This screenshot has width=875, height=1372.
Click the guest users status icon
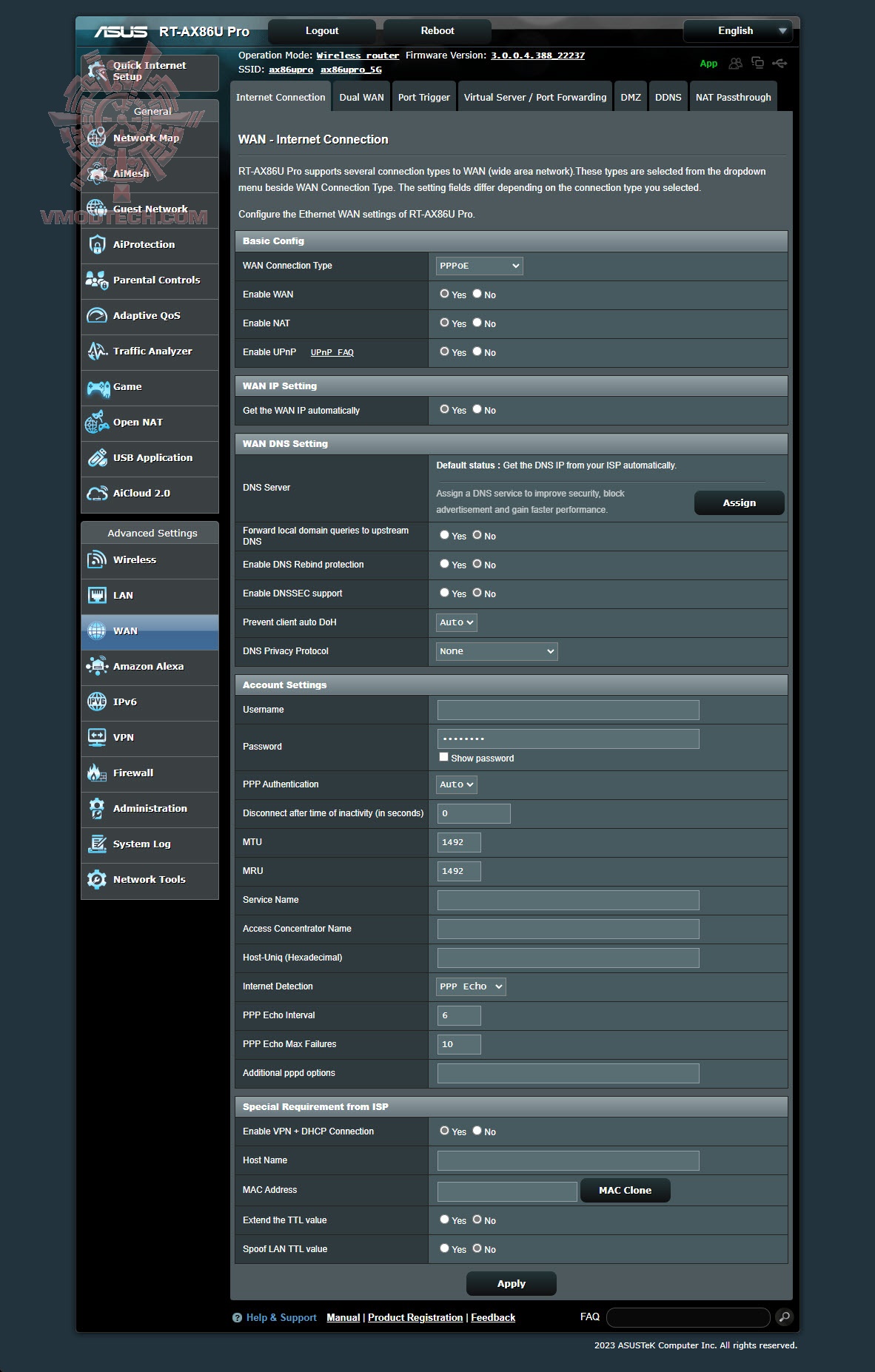point(735,64)
